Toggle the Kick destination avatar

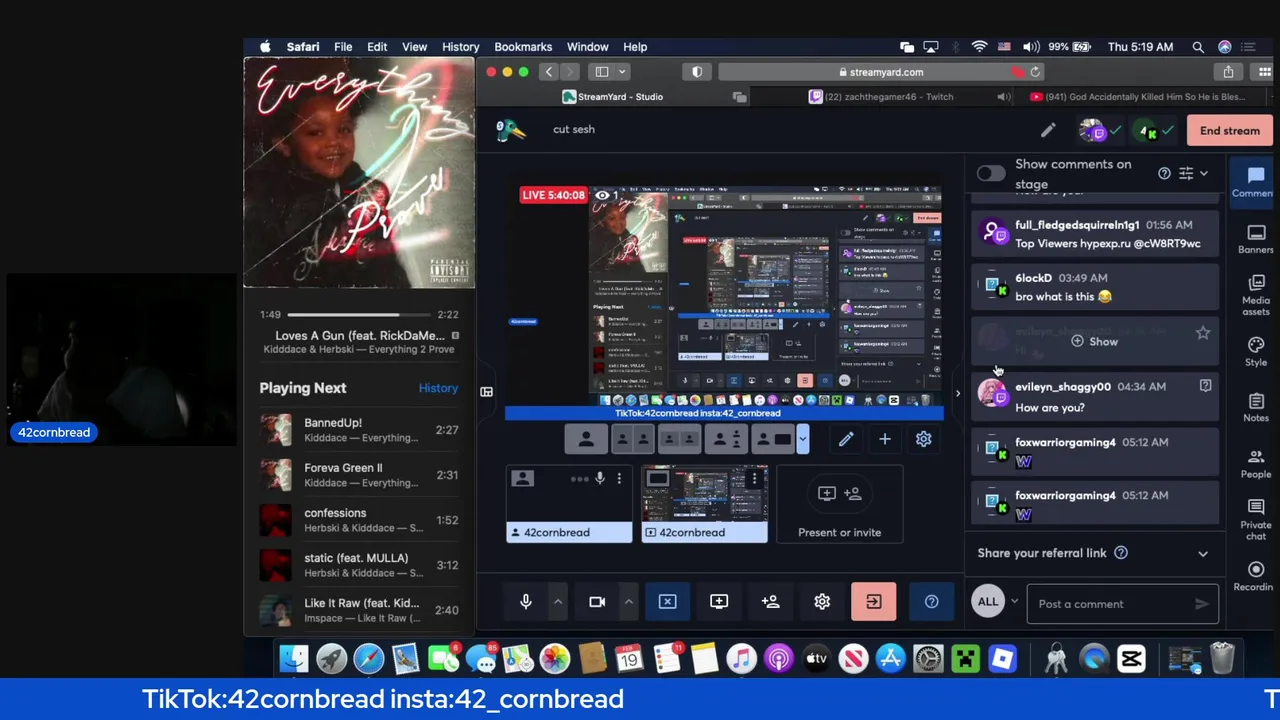(1147, 131)
